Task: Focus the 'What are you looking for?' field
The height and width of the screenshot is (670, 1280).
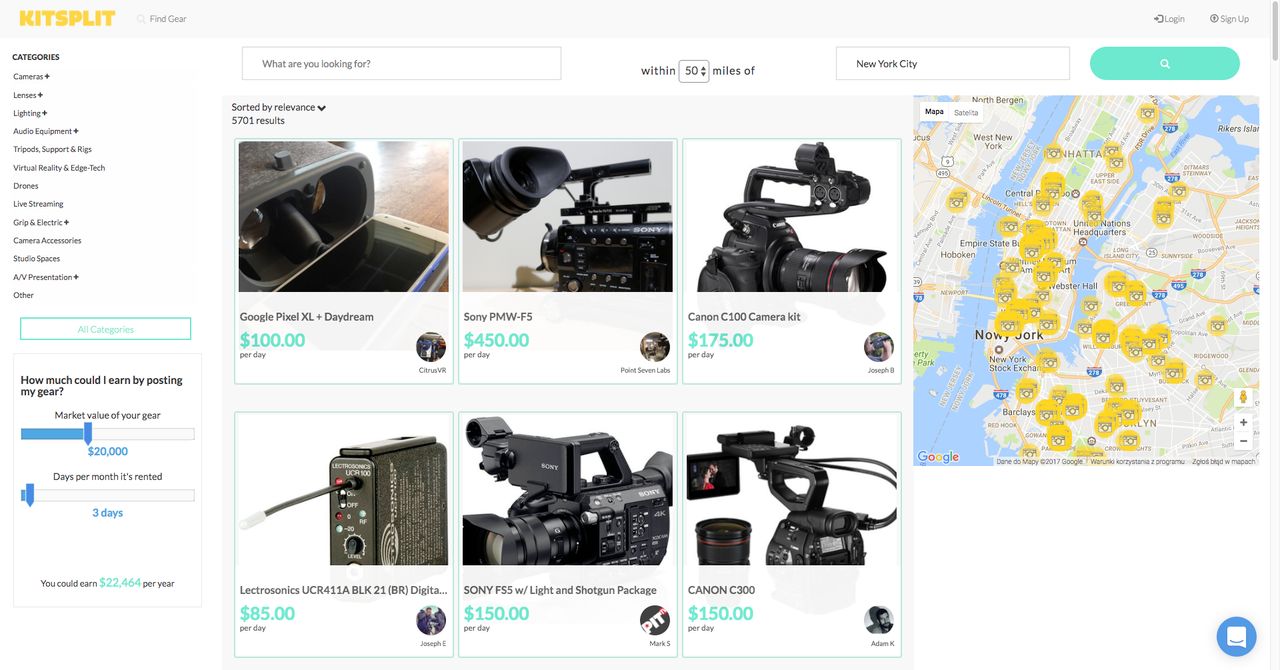Action: click(x=401, y=63)
